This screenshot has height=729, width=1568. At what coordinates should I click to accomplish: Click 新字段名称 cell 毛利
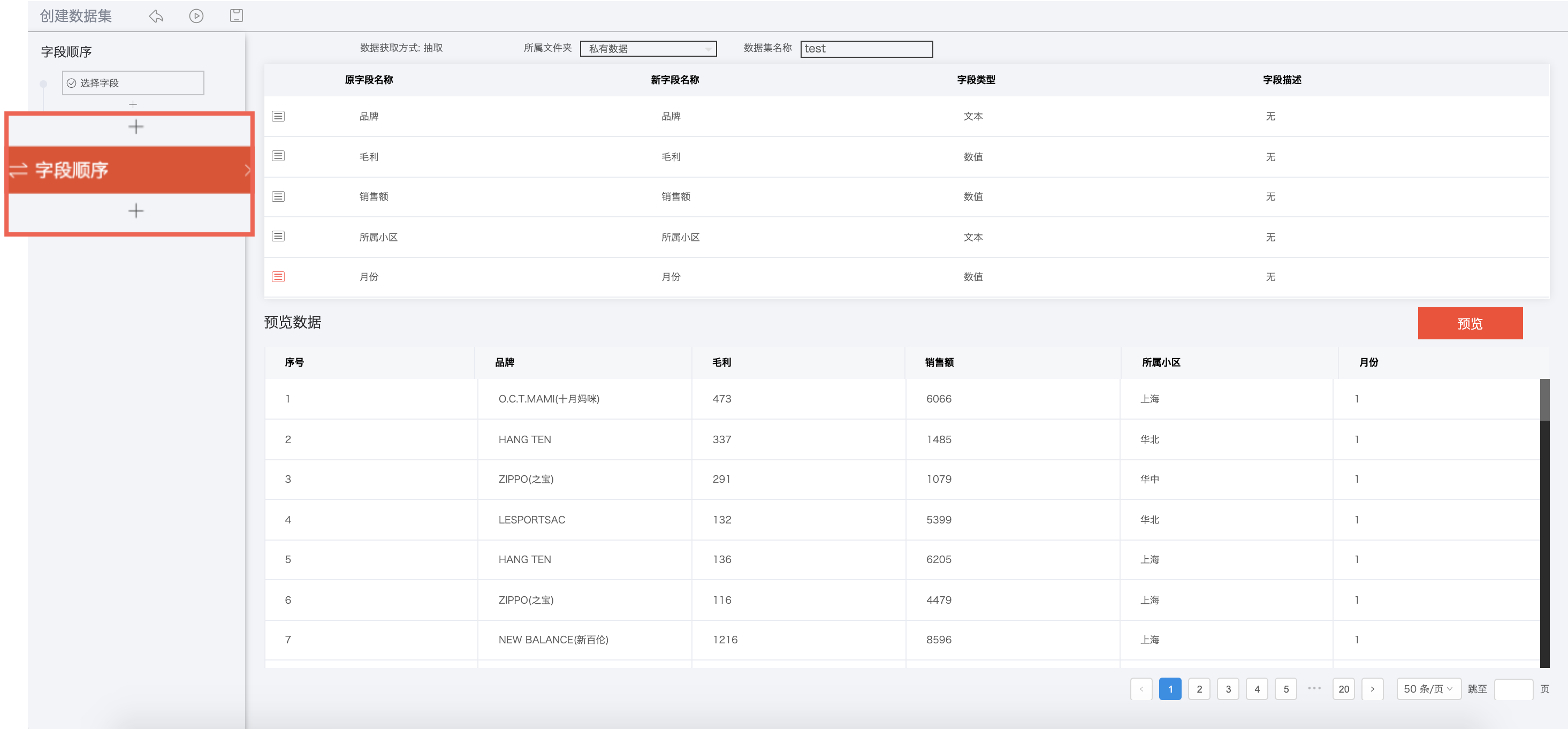(x=671, y=156)
